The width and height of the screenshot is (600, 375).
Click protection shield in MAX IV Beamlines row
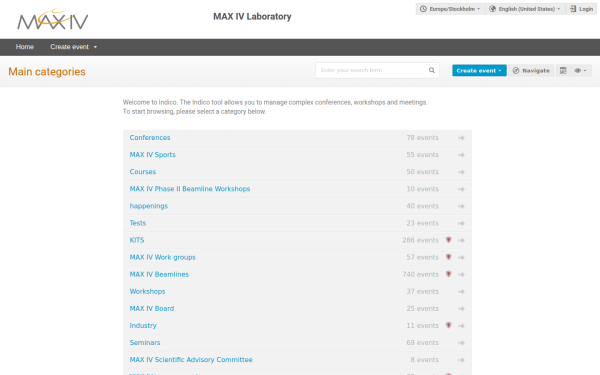click(x=448, y=274)
